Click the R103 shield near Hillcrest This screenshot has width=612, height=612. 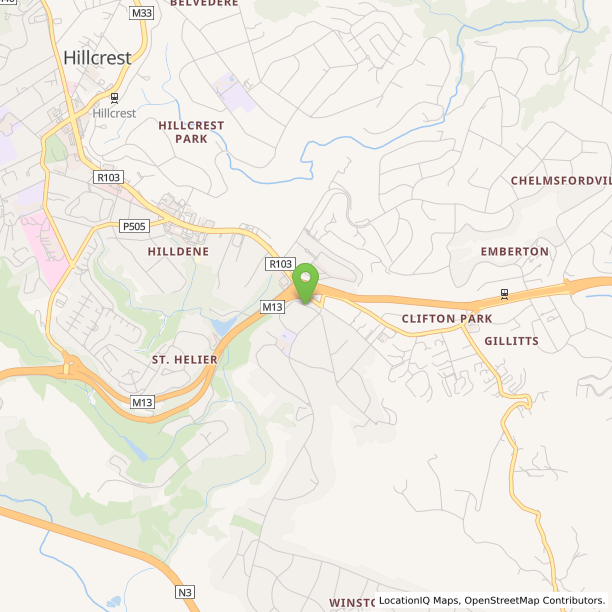(x=109, y=177)
